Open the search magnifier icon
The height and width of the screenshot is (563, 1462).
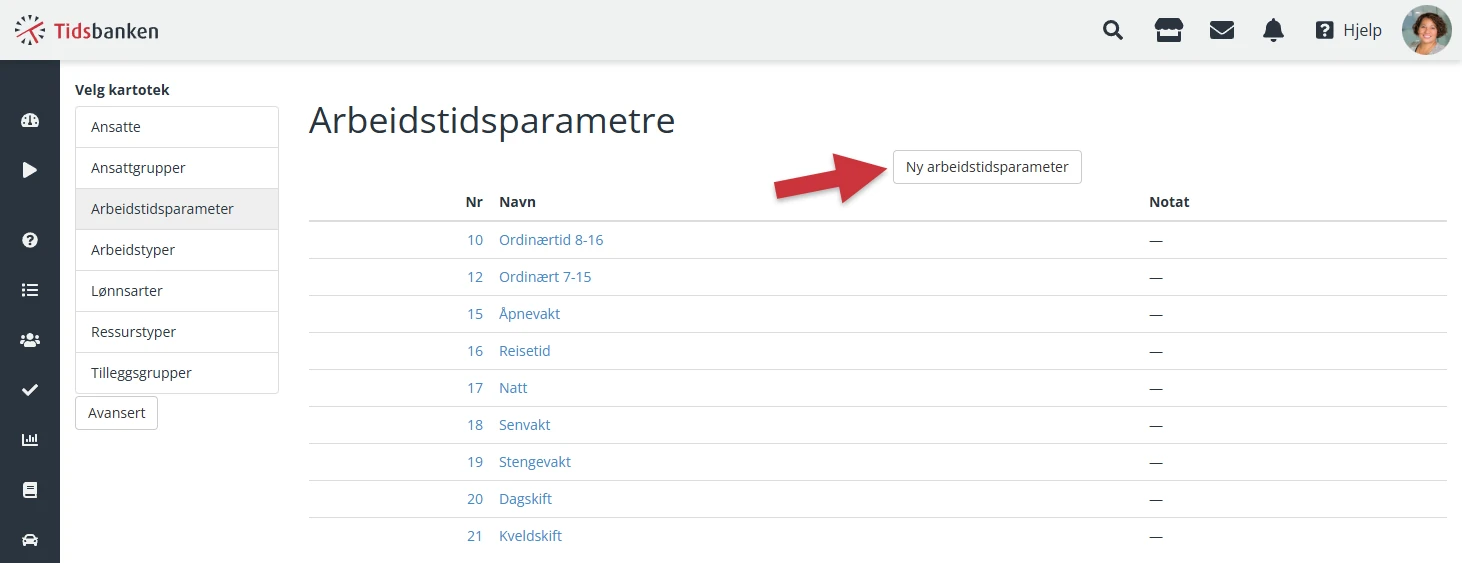(x=1113, y=30)
